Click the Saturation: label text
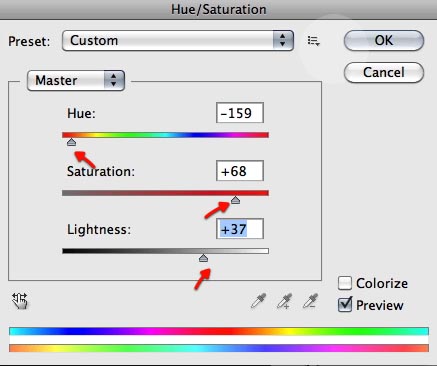Viewport: 437px width, 366px height. 101,171
